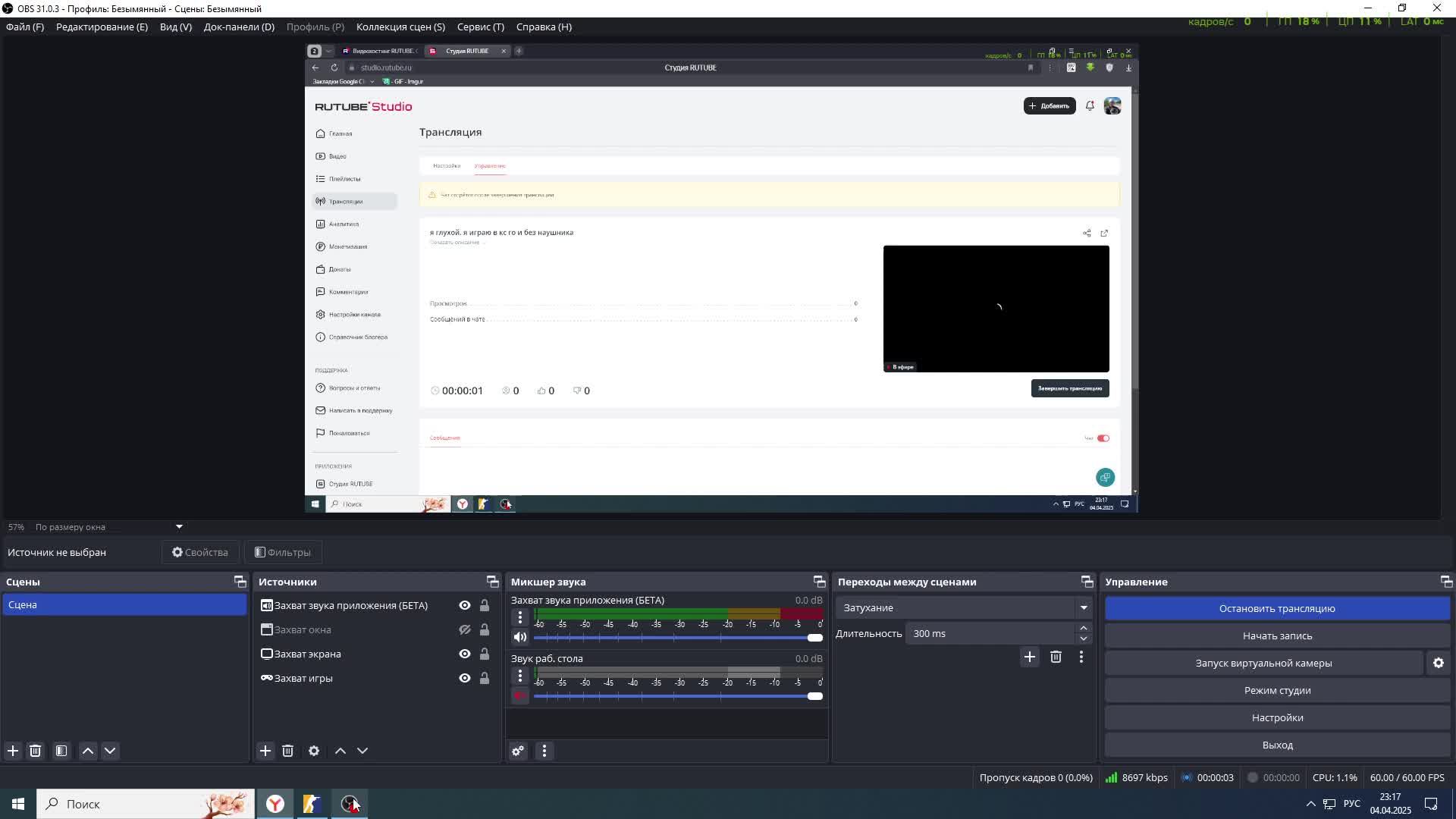Open notification center in system tray

pyautogui.click(x=1431, y=804)
